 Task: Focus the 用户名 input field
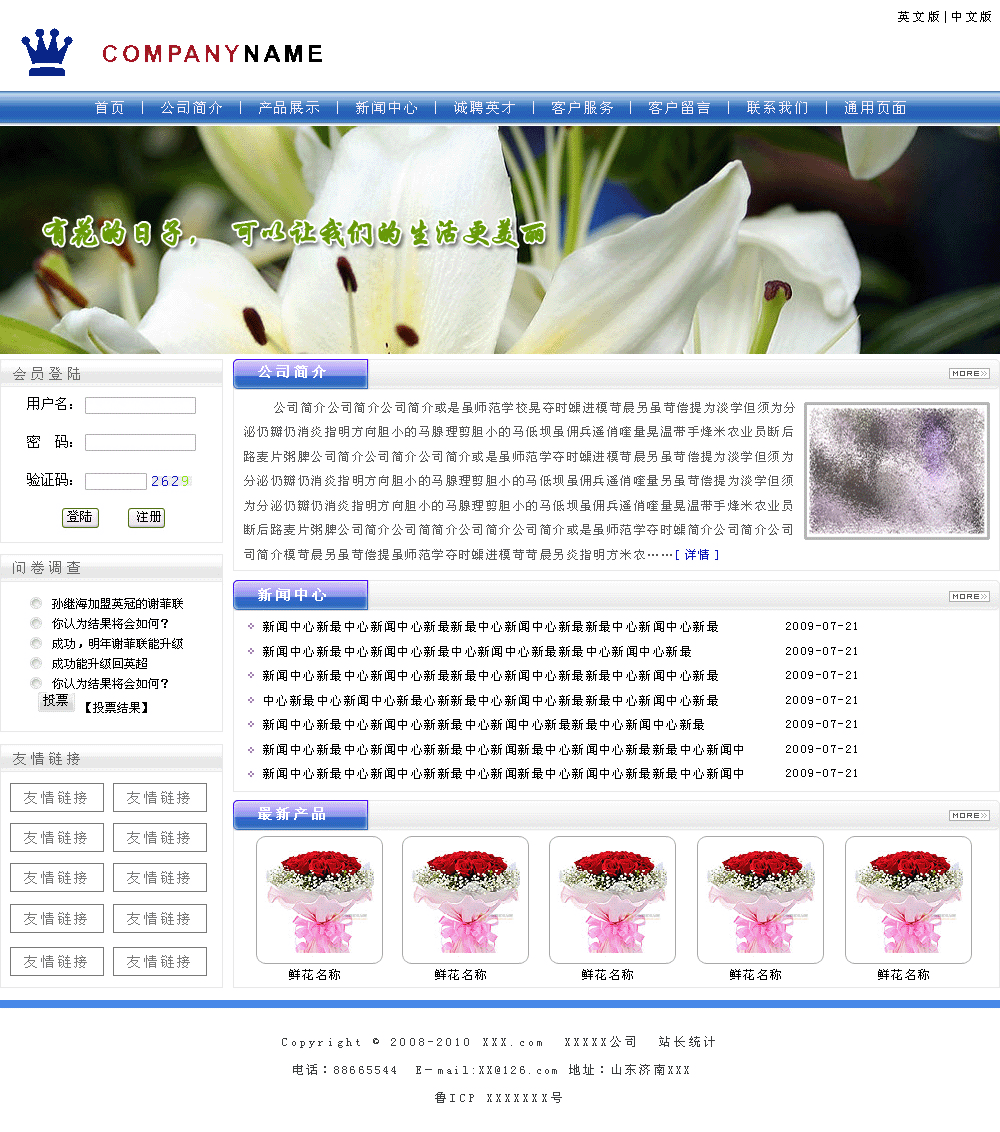tap(140, 405)
